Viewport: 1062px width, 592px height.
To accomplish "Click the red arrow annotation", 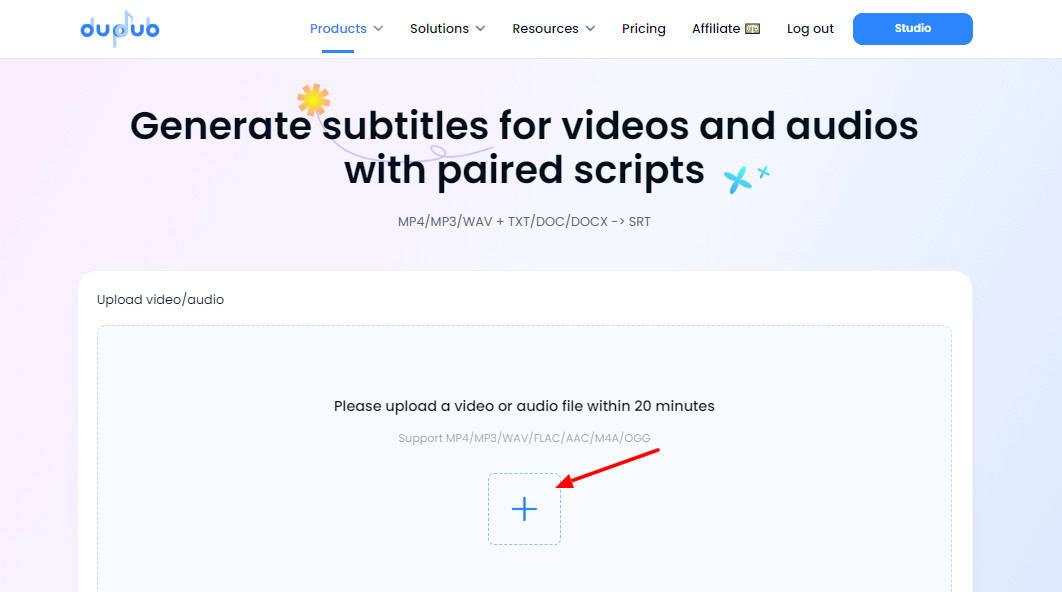I will click(608, 468).
